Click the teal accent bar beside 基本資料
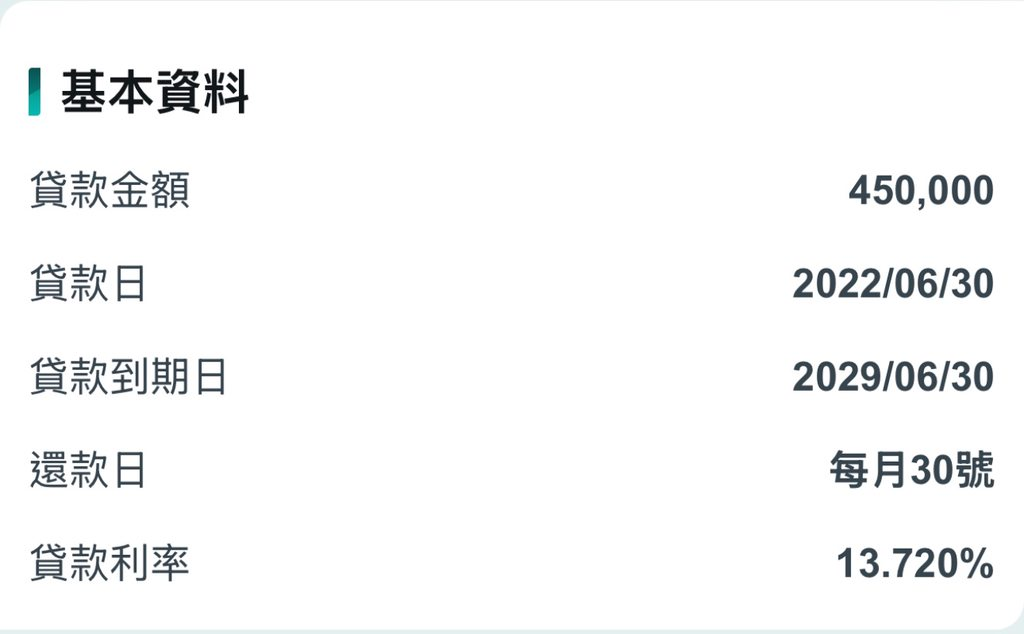 click(35, 92)
